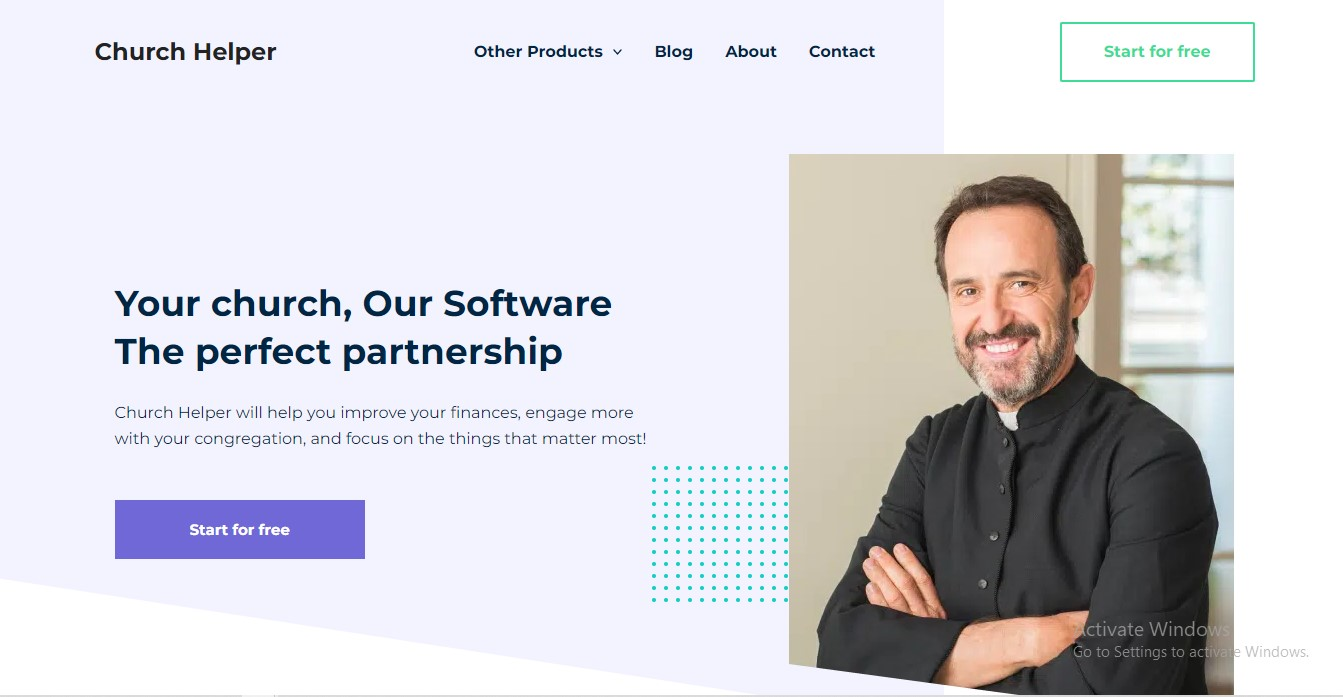Open the About page

point(751,52)
